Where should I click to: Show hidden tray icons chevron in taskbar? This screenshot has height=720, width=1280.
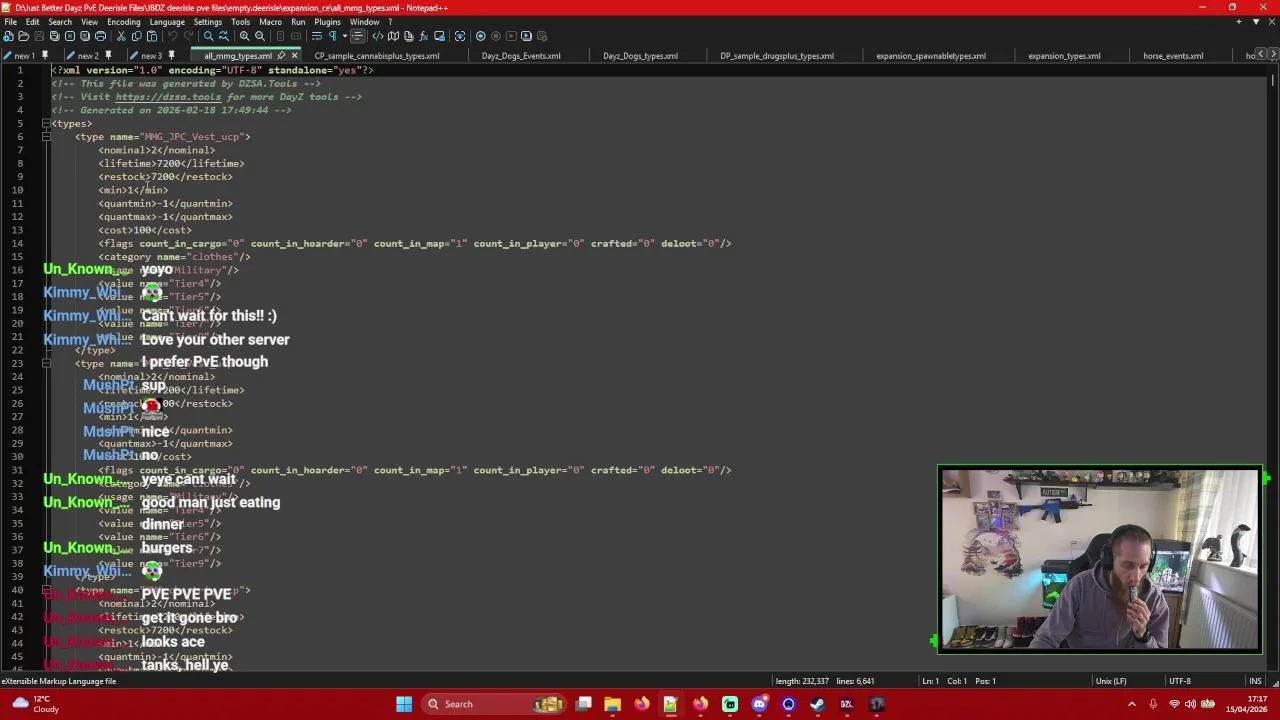click(x=1132, y=704)
